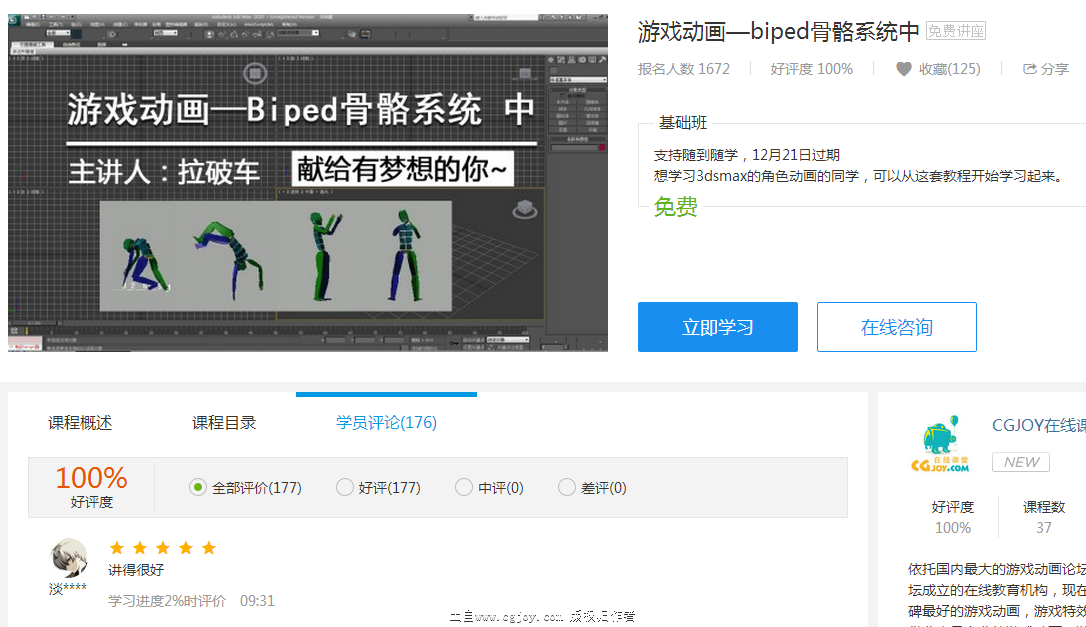Select the 好评(177) radio filter

(x=345, y=488)
